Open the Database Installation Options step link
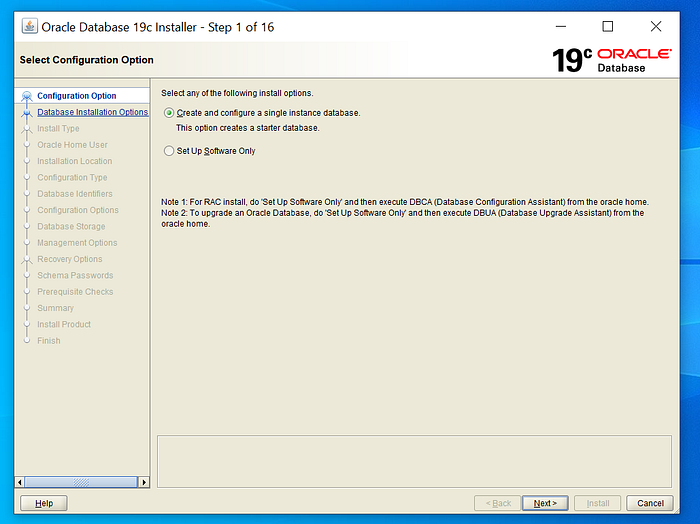 pyautogui.click(x=92, y=112)
